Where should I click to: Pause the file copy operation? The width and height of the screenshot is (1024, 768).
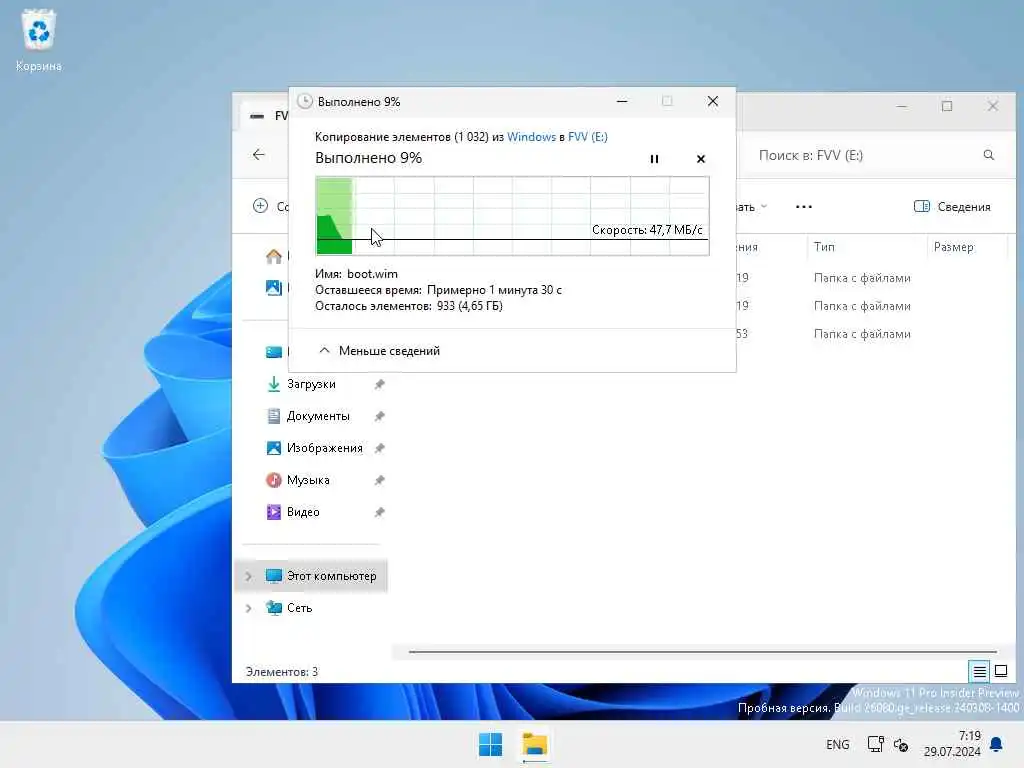click(654, 159)
